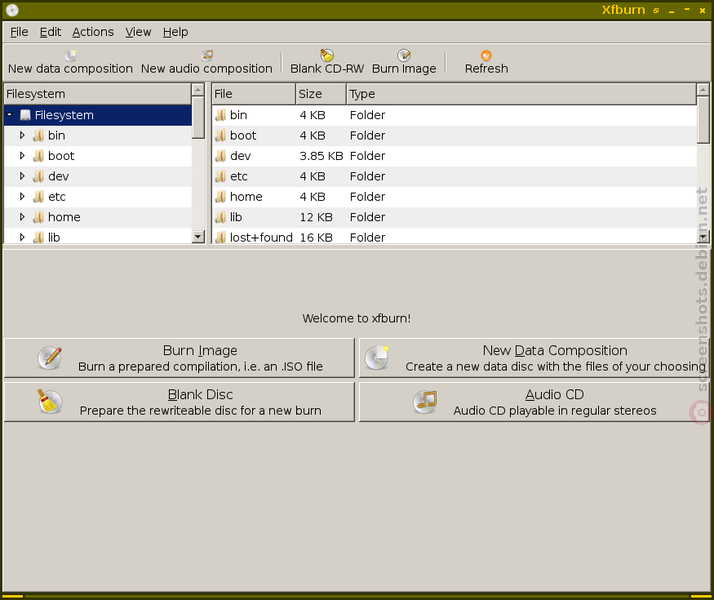Click the Audio CD welcome button
Viewport: 714px width, 600px height.
tap(534, 402)
